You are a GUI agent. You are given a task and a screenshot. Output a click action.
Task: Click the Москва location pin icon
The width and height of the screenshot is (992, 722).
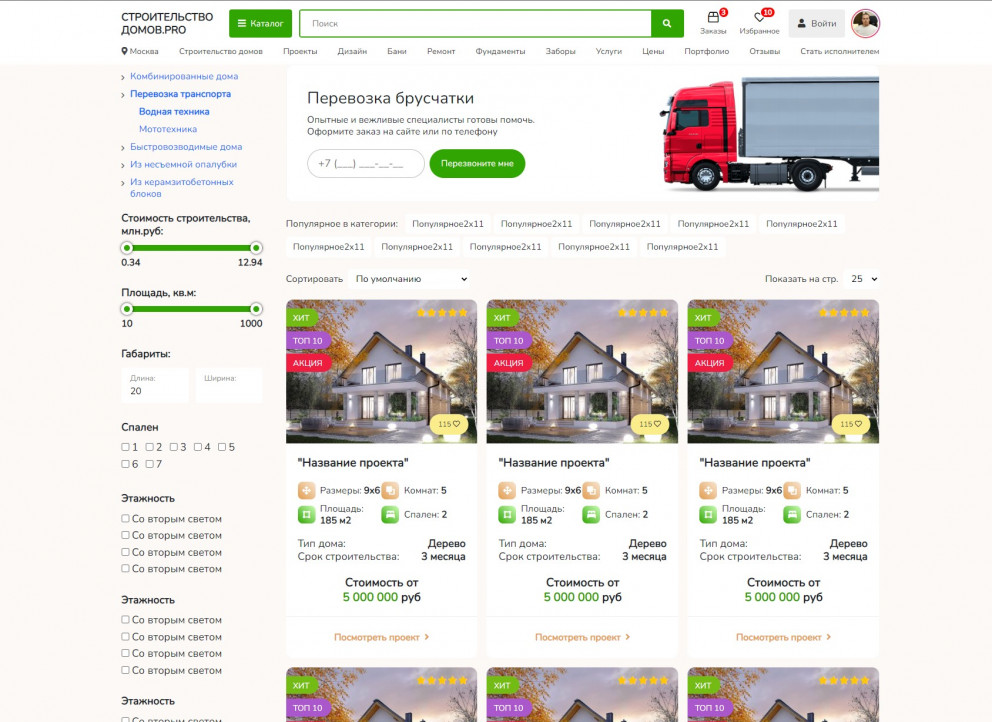(x=125, y=51)
